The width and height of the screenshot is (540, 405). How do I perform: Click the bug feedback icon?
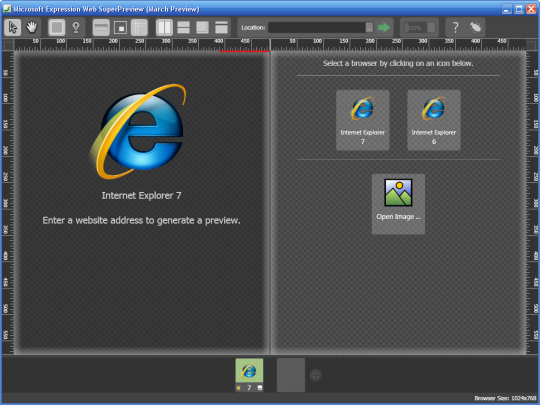476,27
